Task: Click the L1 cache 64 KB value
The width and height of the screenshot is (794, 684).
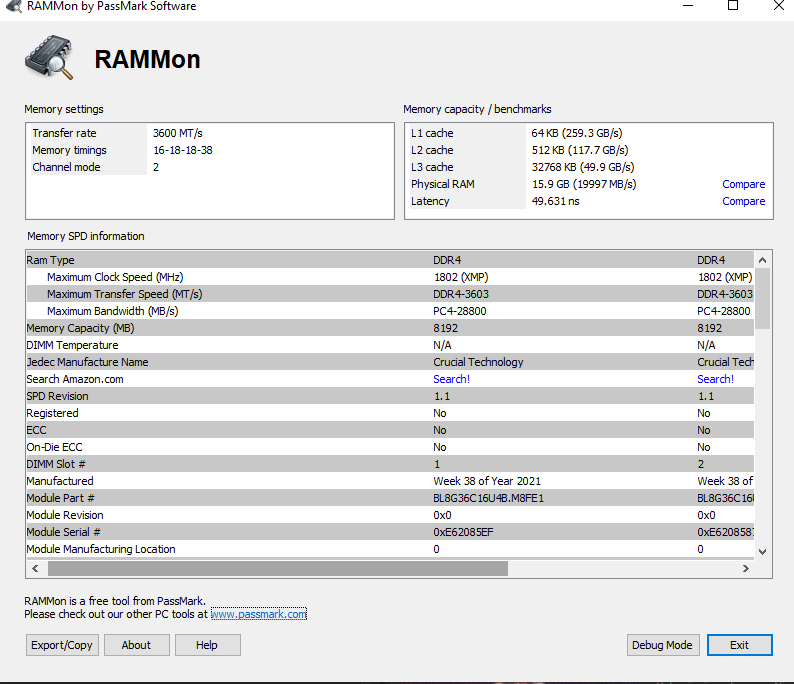Action: (x=577, y=133)
